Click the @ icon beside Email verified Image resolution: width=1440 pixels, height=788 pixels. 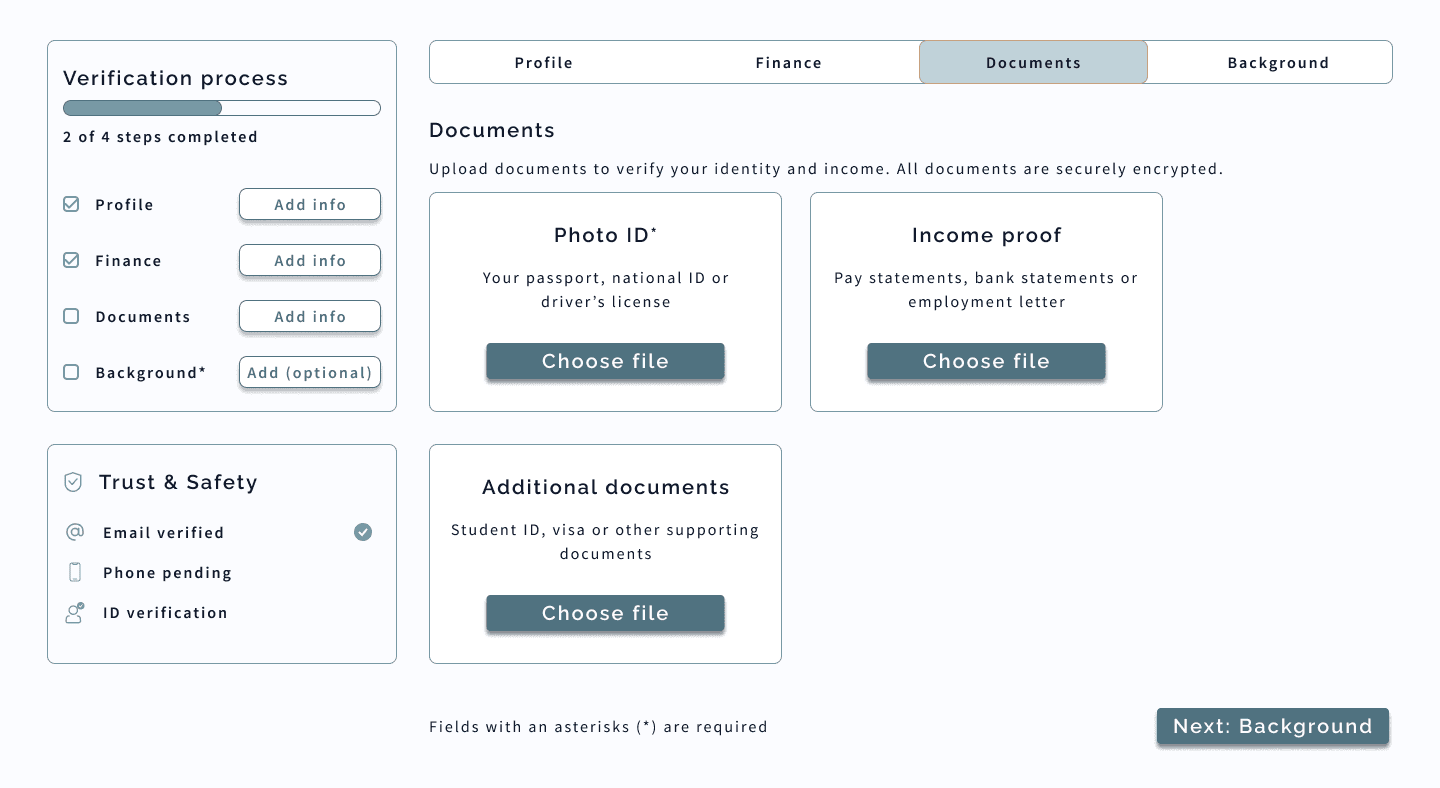point(75,532)
